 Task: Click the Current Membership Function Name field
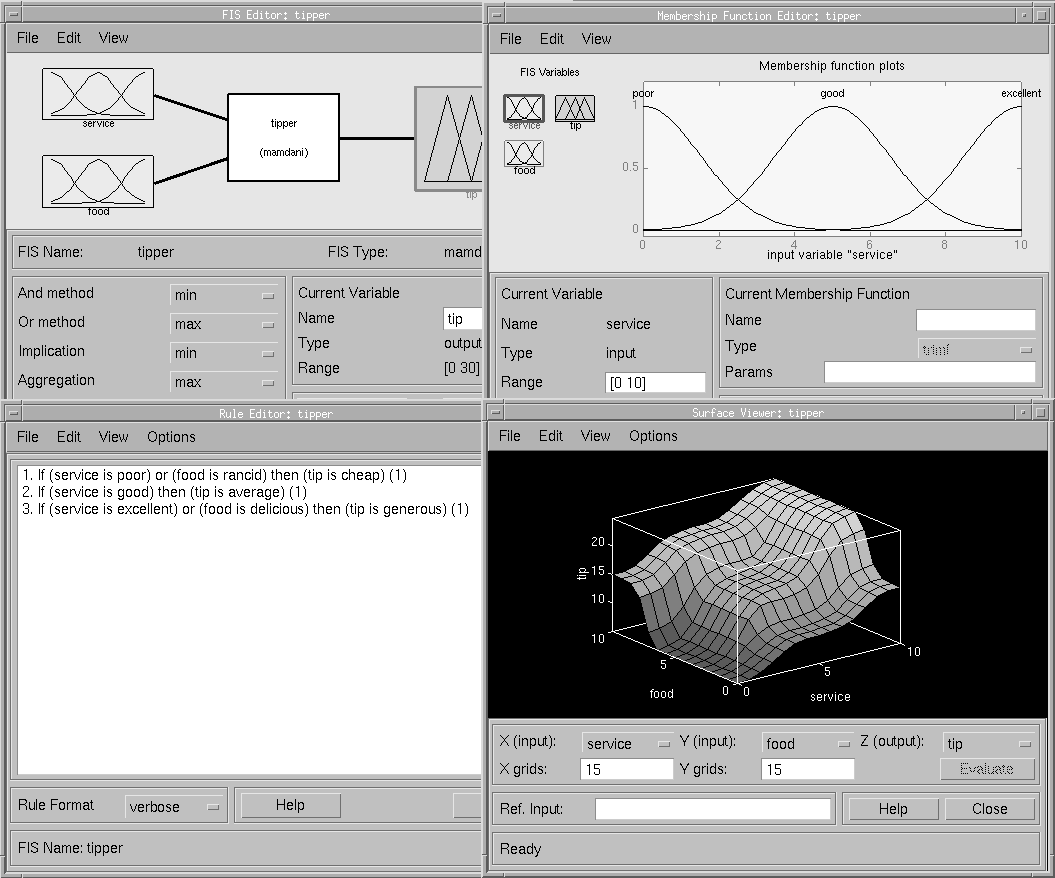pyautogui.click(x=976, y=320)
